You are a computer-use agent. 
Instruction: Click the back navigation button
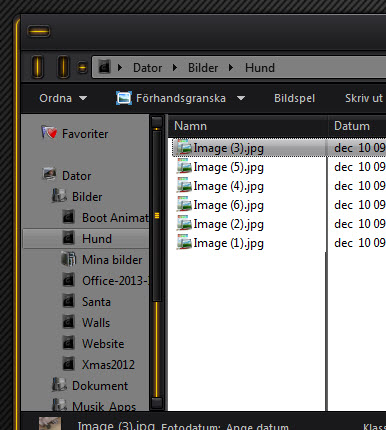(38, 67)
